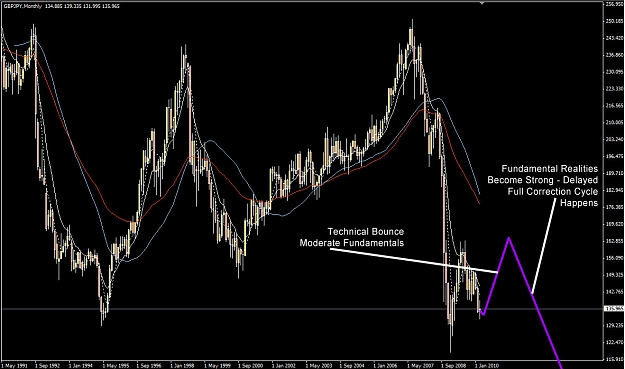Click the 250.185 price level
625x369 pixels.
pos(614,21)
